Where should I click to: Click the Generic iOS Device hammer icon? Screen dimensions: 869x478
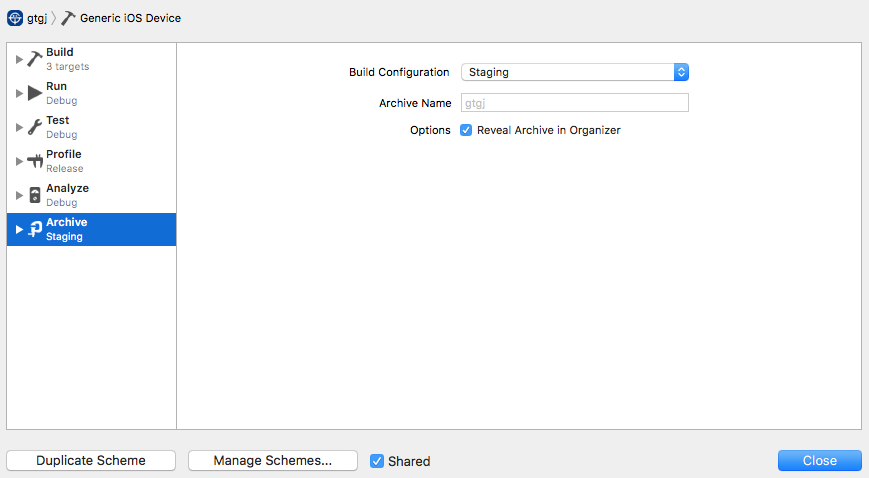pyautogui.click(x=68, y=18)
